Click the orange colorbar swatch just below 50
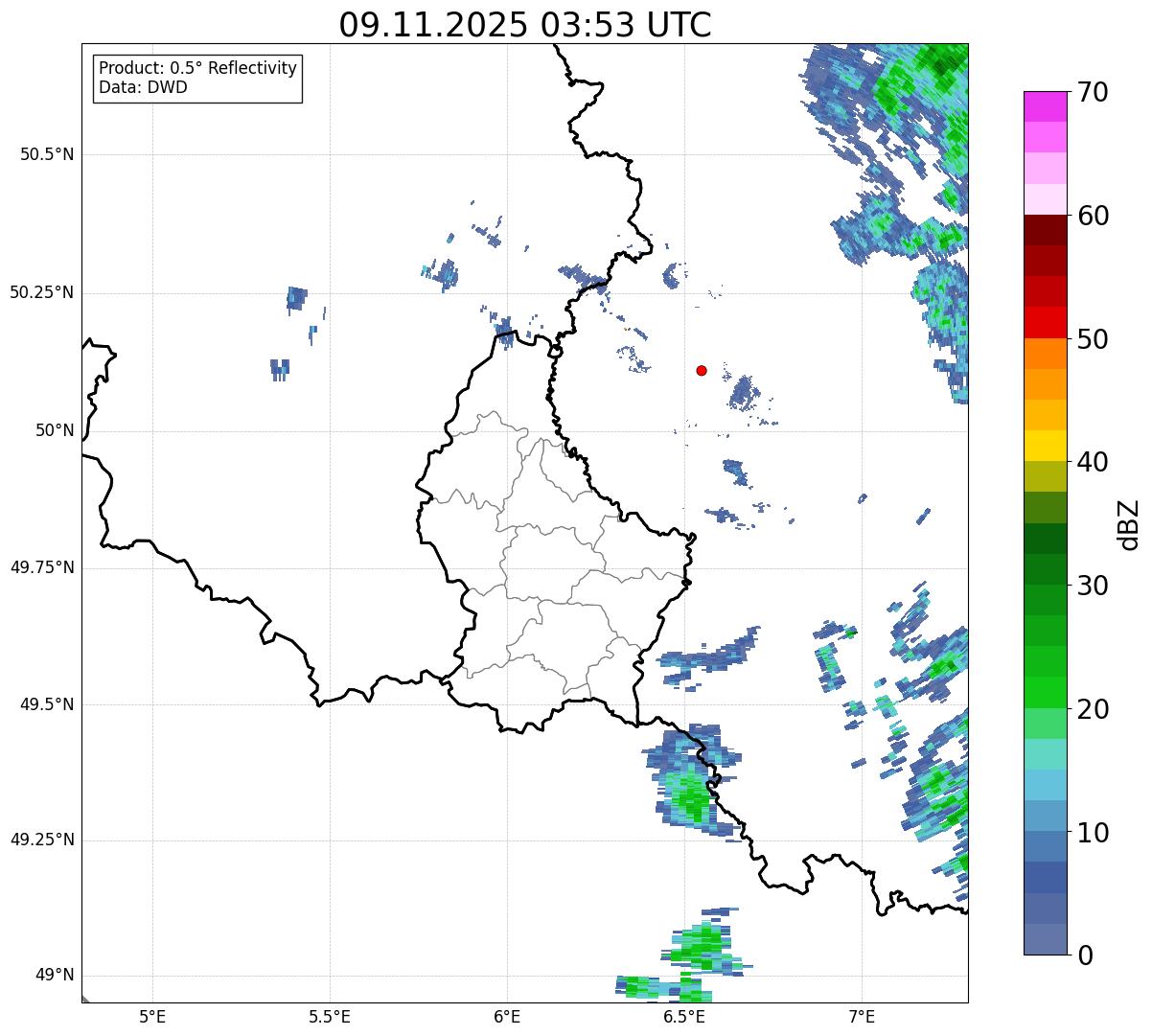The height and width of the screenshot is (1036, 1152). (1046, 354)
